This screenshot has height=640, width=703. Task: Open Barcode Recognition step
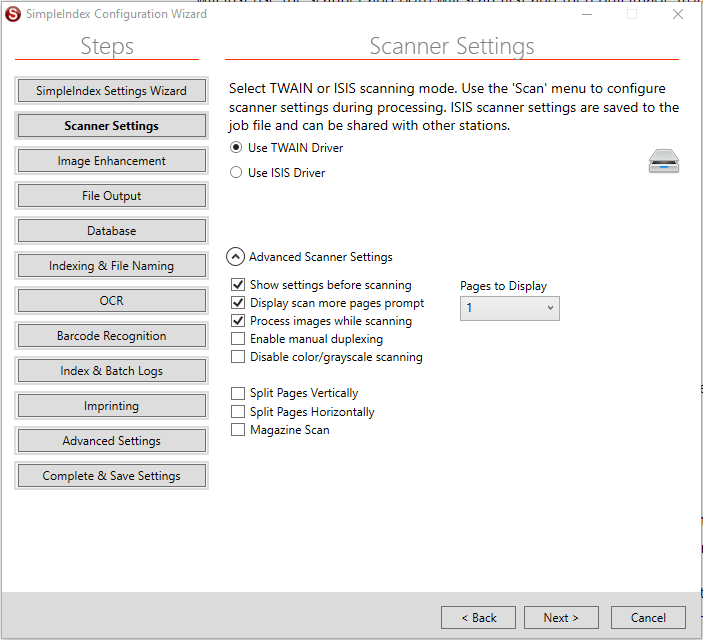tap(112, 335)
